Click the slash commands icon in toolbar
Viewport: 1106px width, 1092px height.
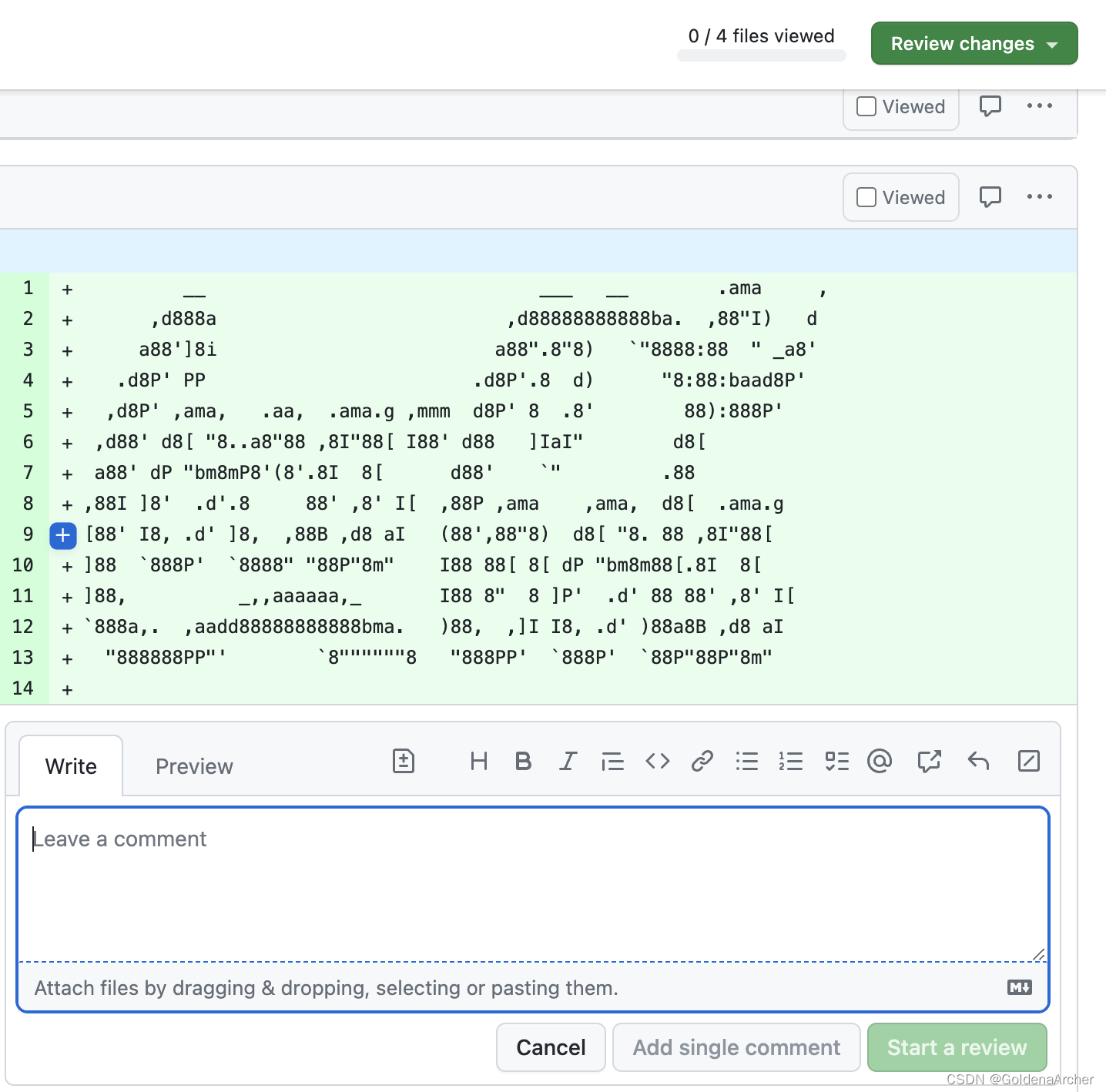[1029, 762]
